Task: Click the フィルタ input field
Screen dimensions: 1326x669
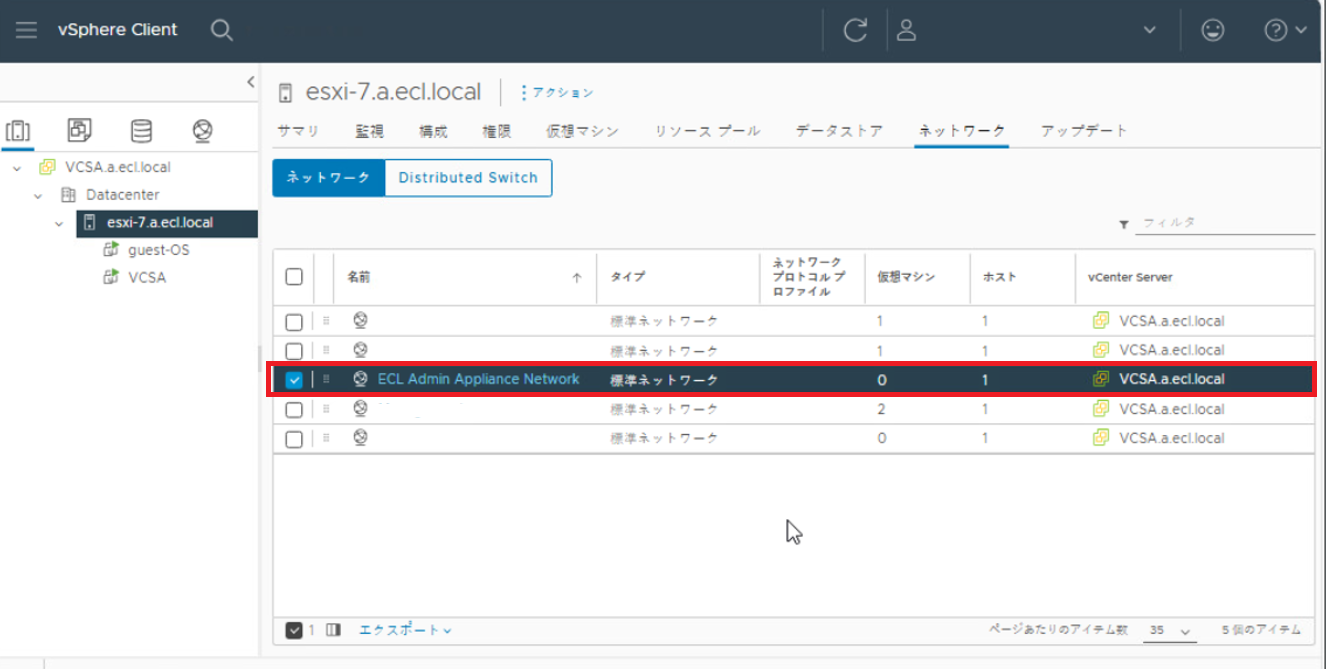Action: 1226,223
